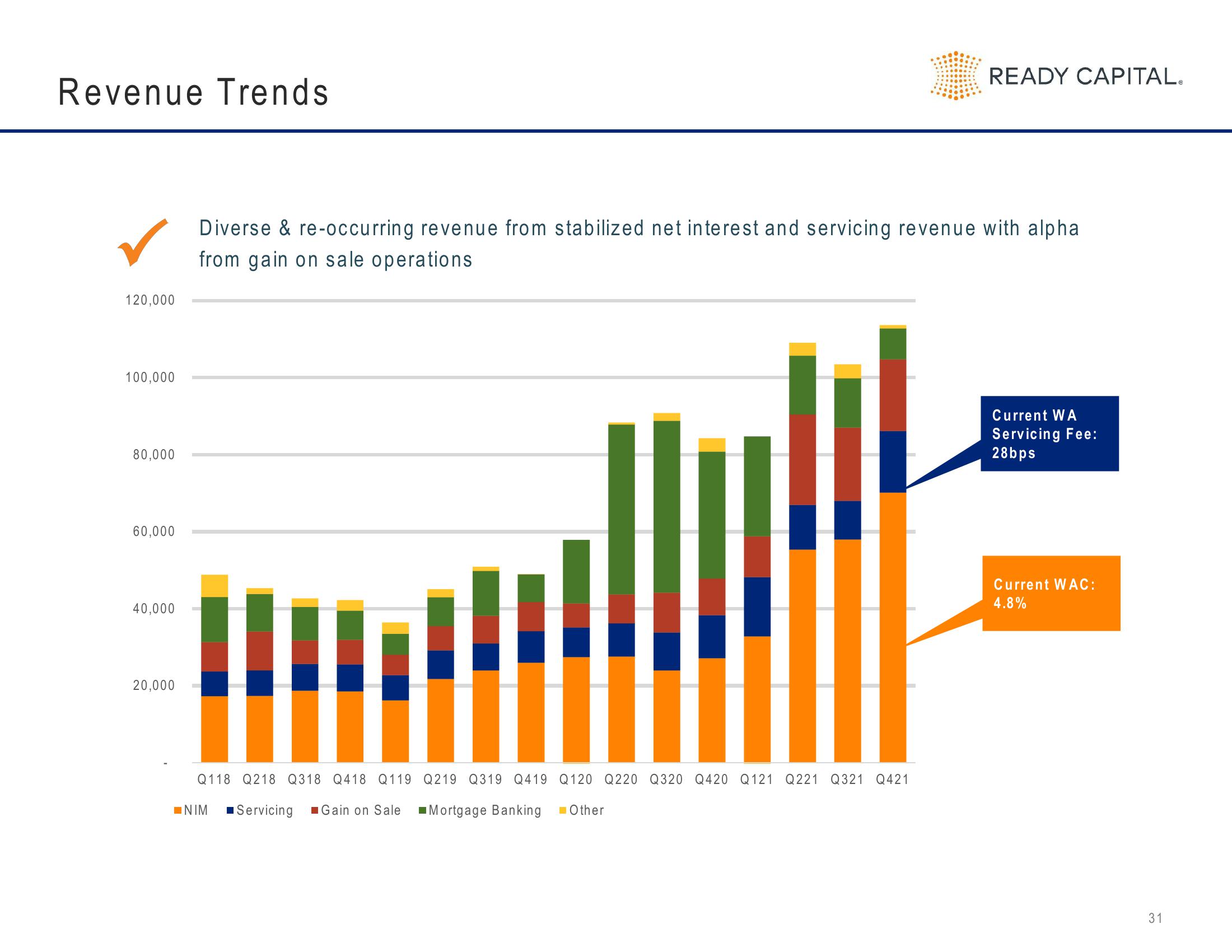Click the NIM segment of the Q421 bar
The width and height of the screenshot is (1232, 952).
coord(893,627)
